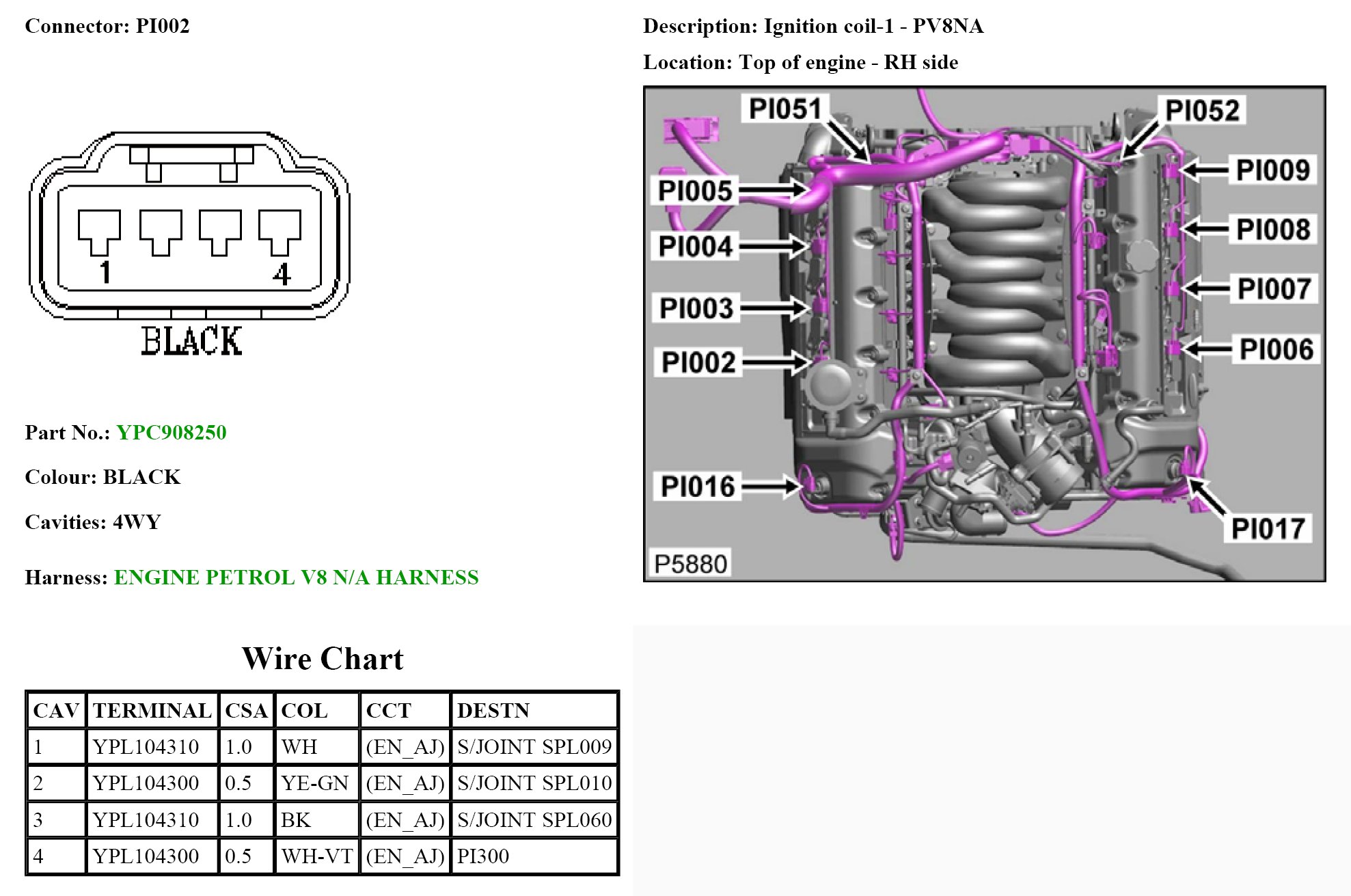Click the TERMINAL column header

pos(152,710)
